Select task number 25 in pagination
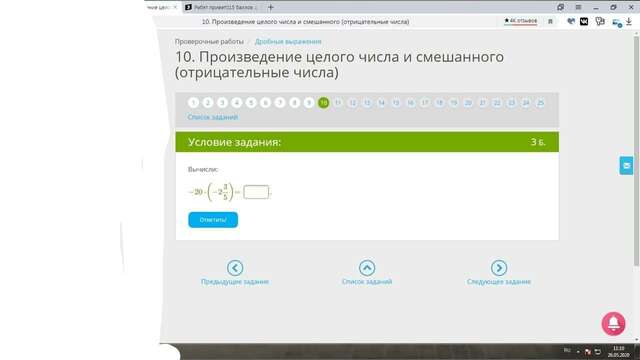640x360 pixels. 540,103
